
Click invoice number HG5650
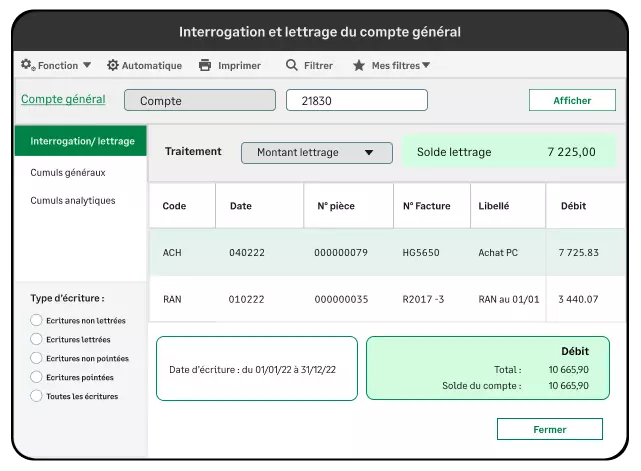(421, 253)
